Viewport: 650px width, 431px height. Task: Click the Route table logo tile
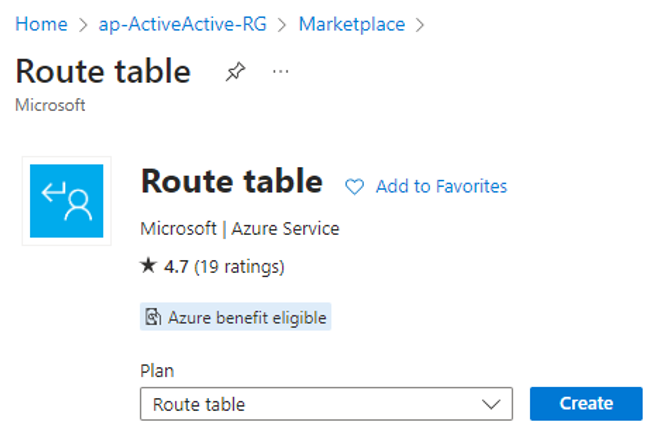coord(67,201)
